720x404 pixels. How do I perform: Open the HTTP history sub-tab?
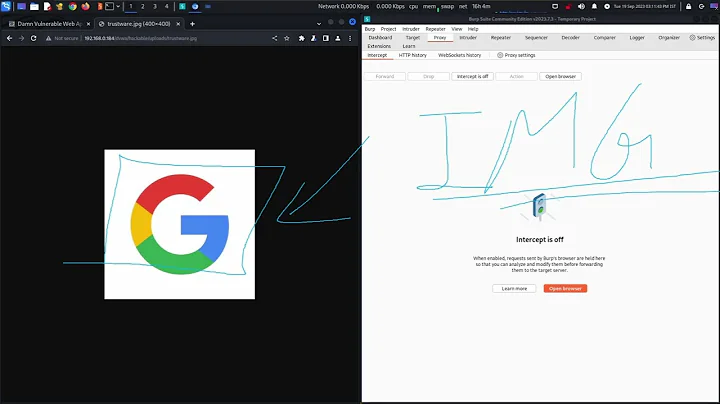[412, 55]
